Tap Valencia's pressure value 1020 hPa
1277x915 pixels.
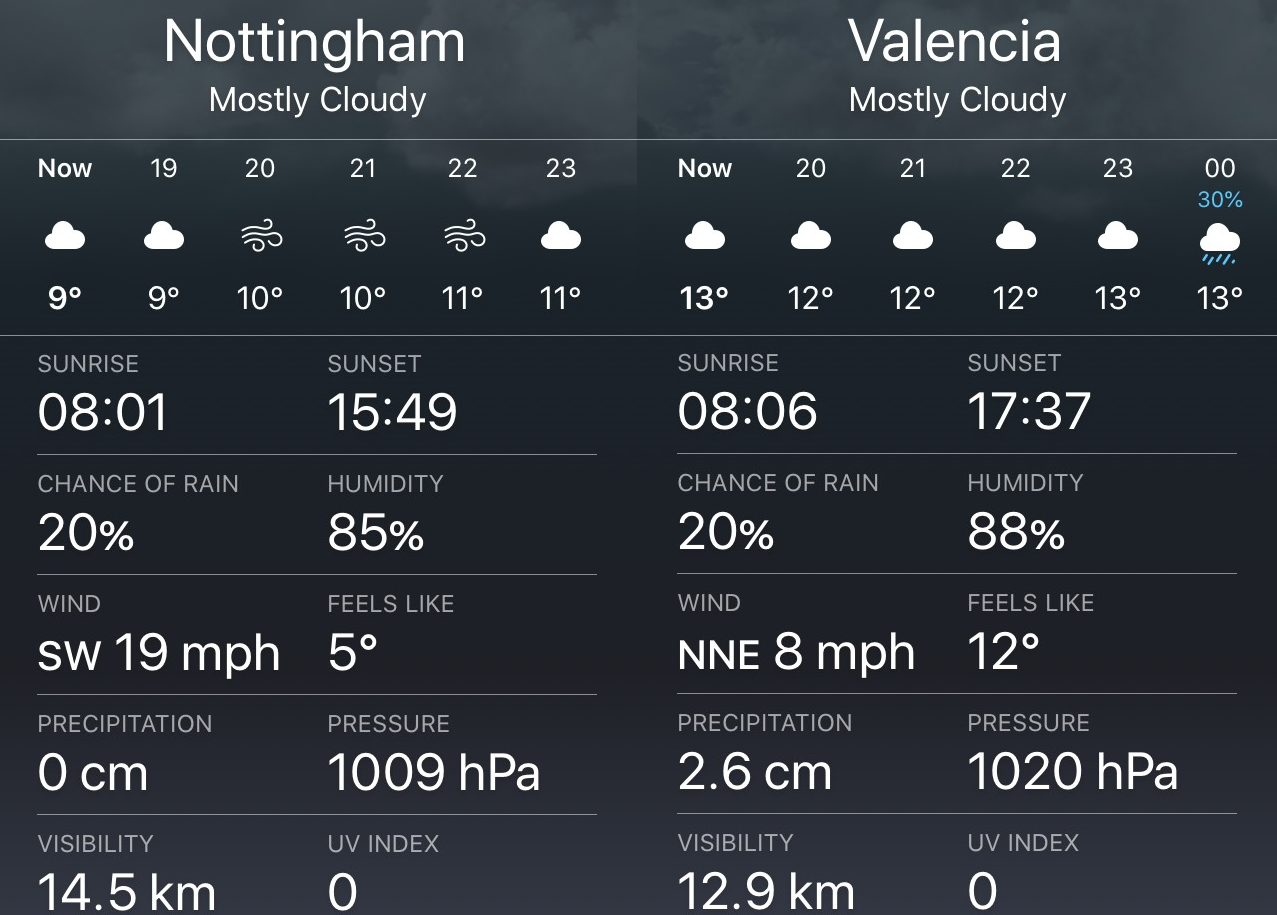(1072, 772)
